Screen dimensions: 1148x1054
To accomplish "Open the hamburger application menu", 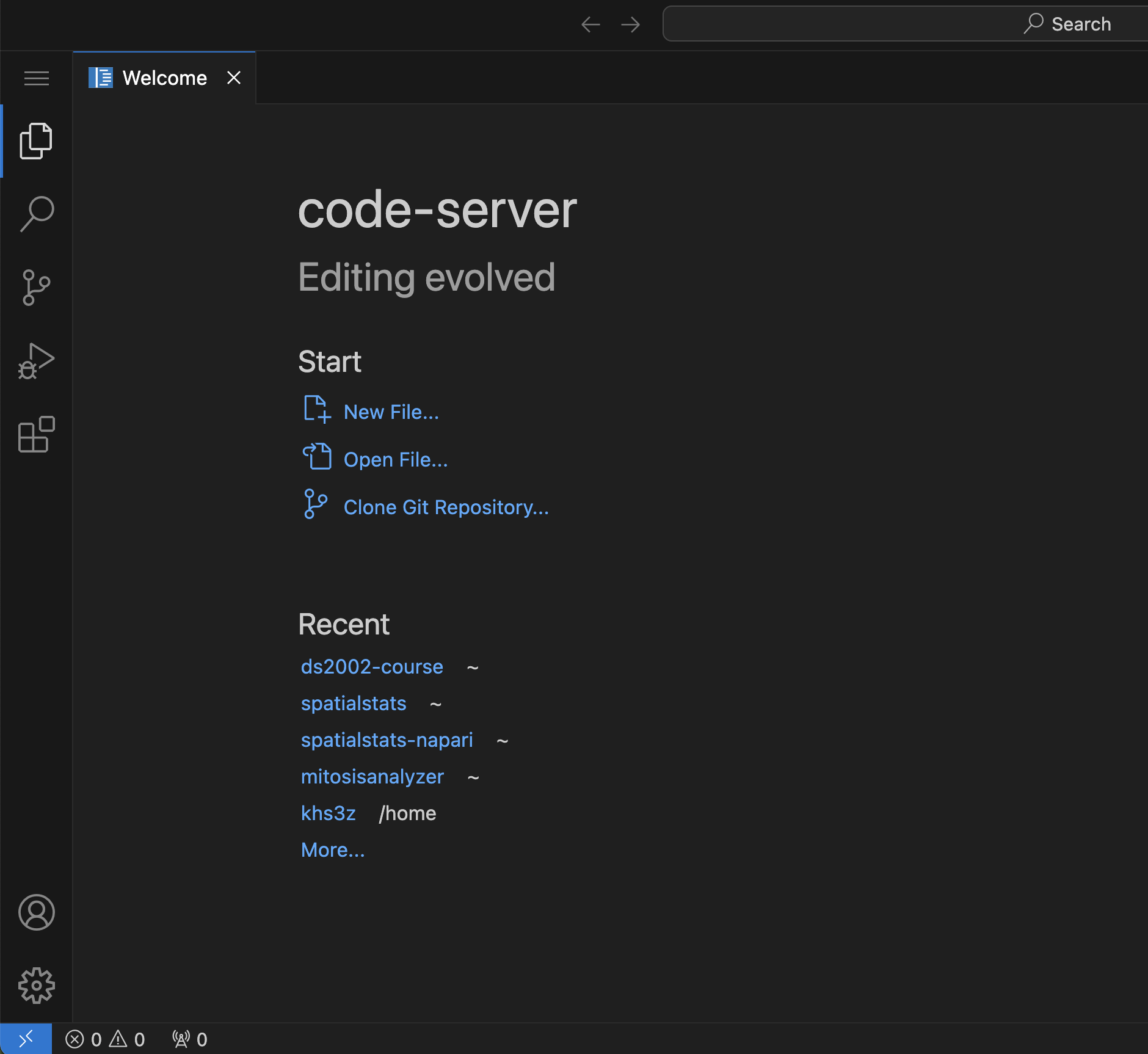I will point(36,78).
